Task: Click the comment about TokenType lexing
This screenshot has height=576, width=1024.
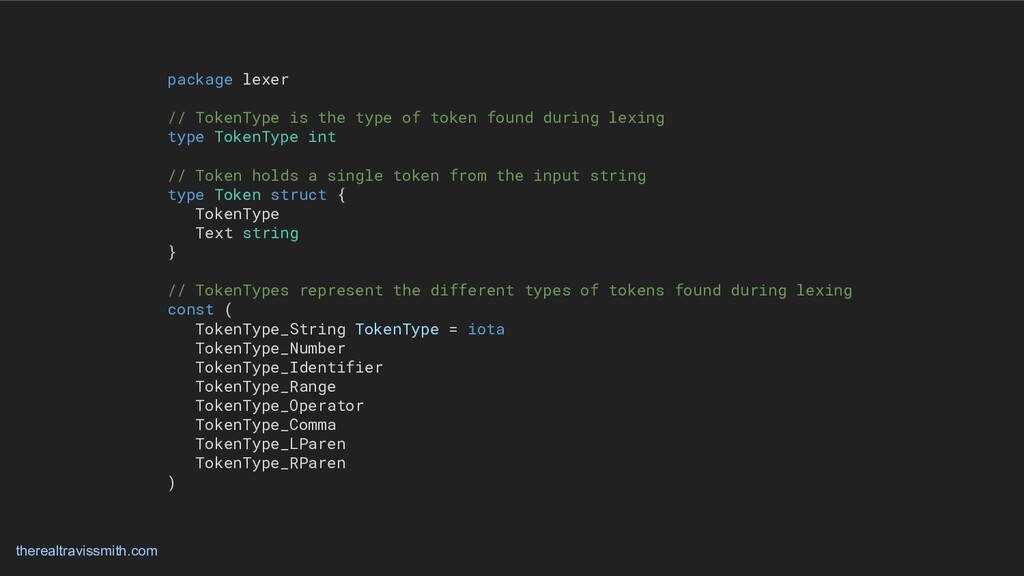Action: point(416,118)
